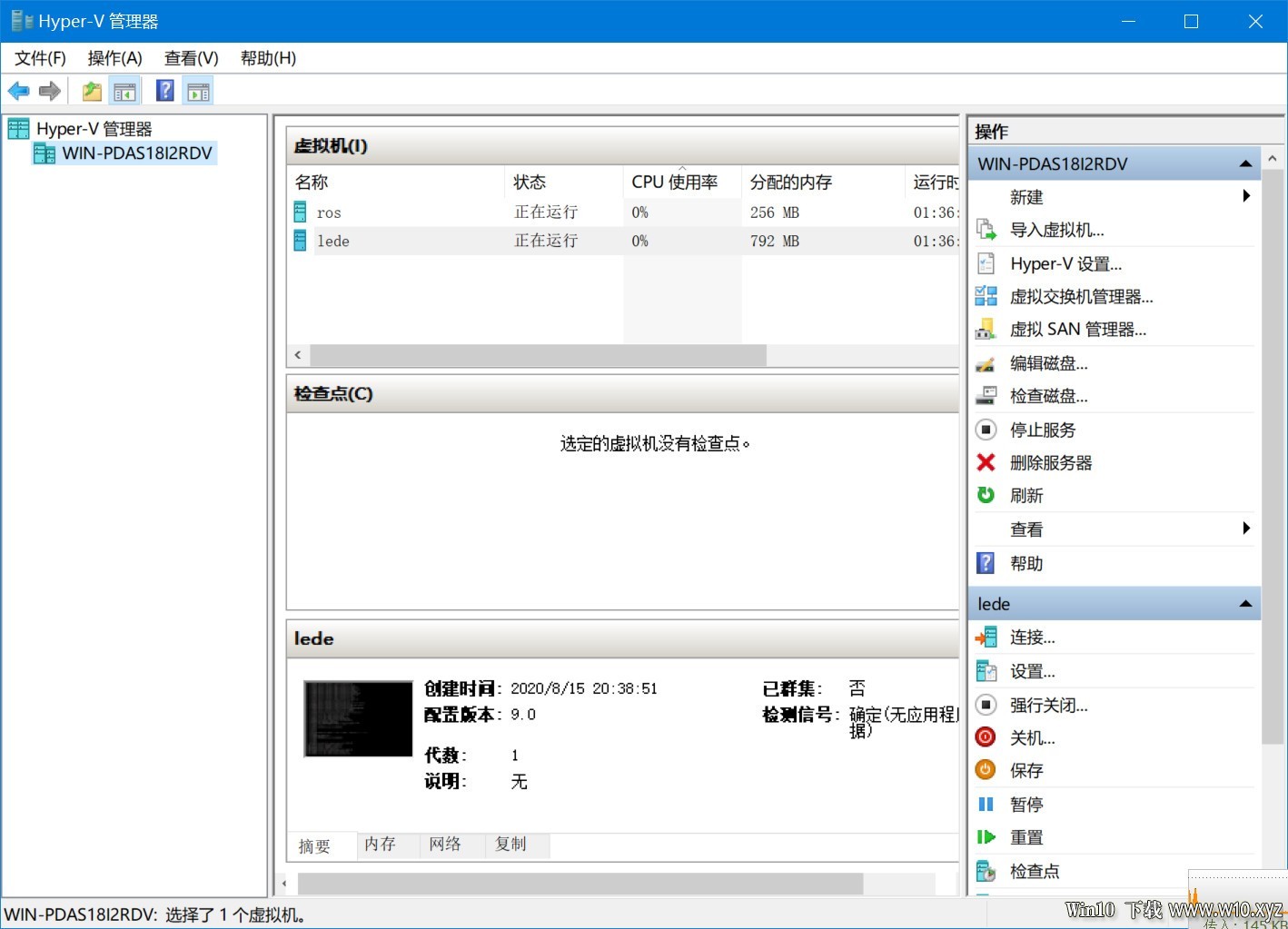
Task: Click the Up one level folder icon
Action: (92, 91)
